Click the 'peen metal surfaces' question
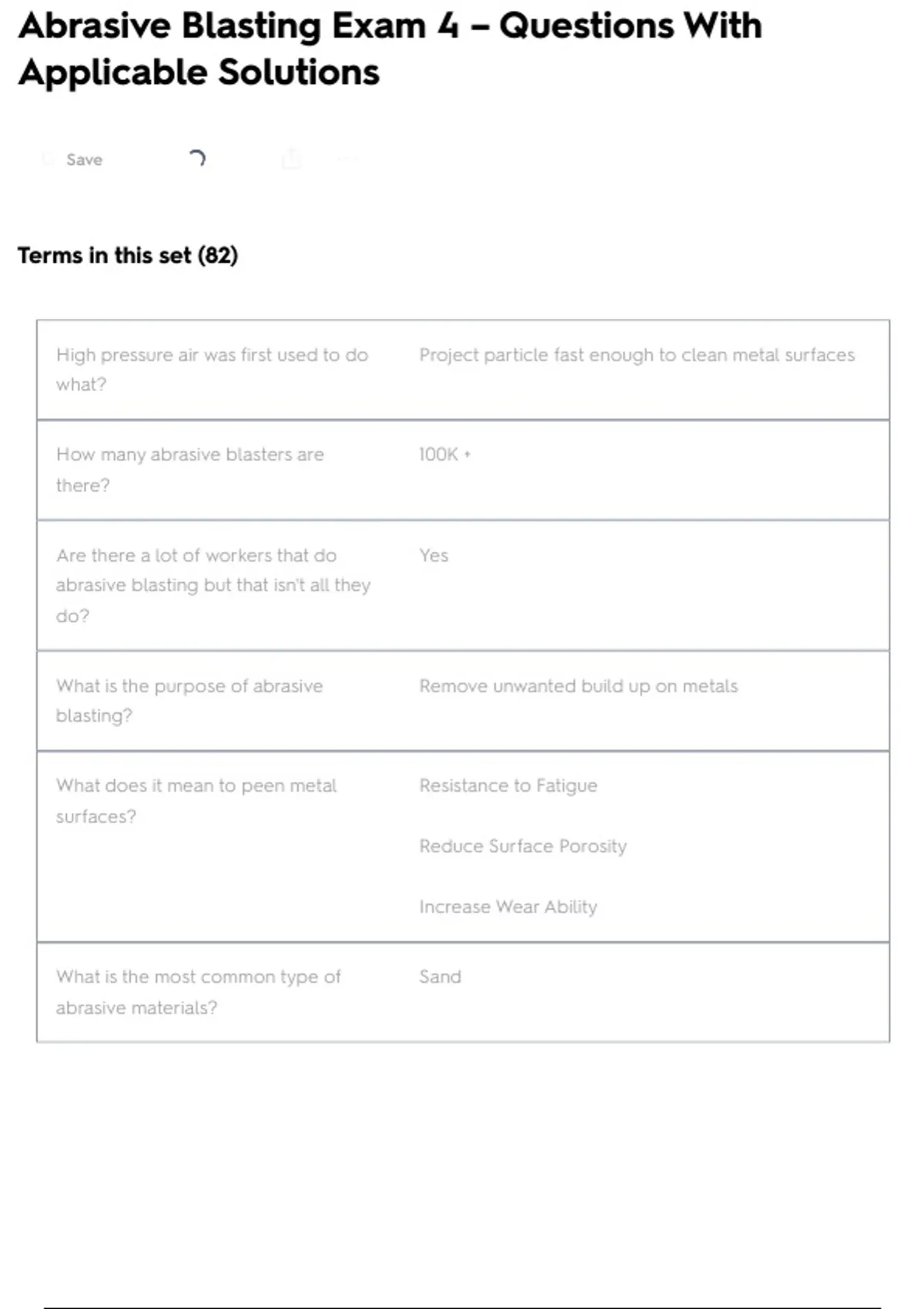The height and width of the screenshot is (1309, 924). (x=196, y=801)
